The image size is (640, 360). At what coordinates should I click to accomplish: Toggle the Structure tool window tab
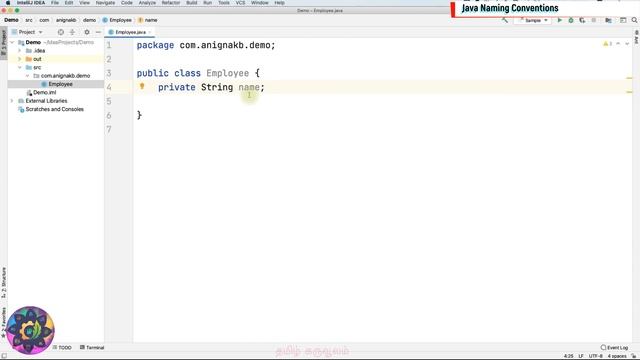4,282
